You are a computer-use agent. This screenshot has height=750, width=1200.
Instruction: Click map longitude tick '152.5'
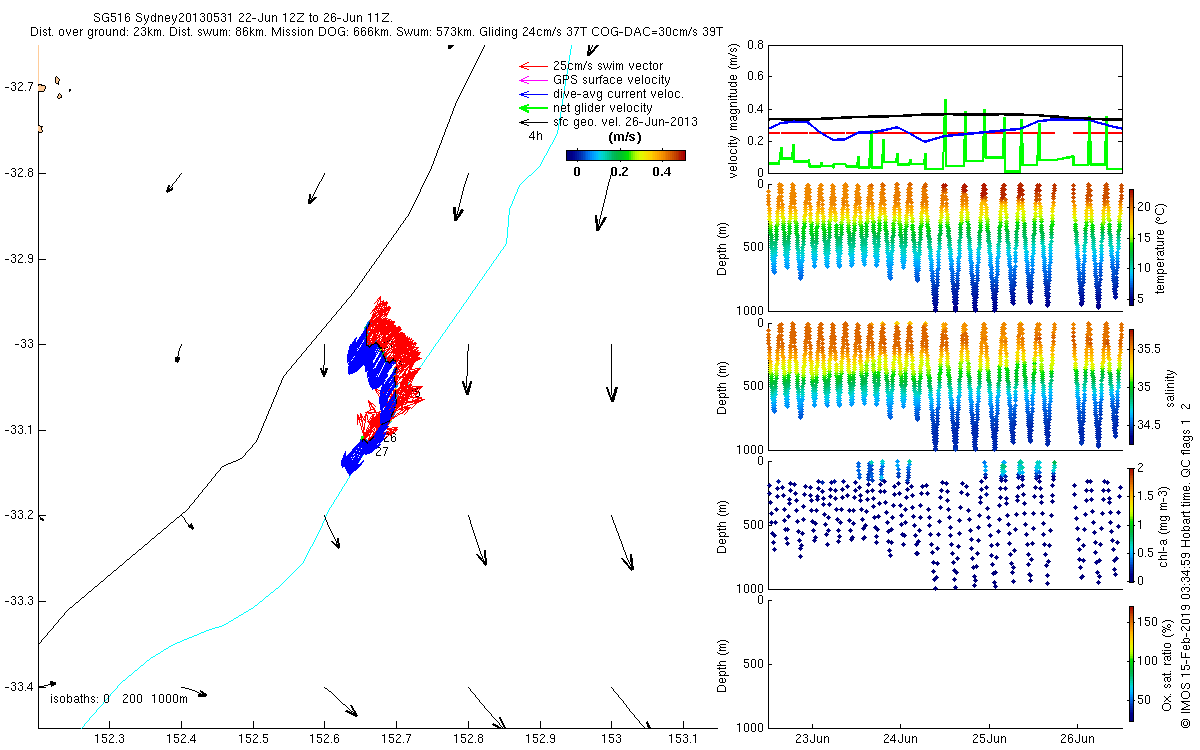[253, 739]
